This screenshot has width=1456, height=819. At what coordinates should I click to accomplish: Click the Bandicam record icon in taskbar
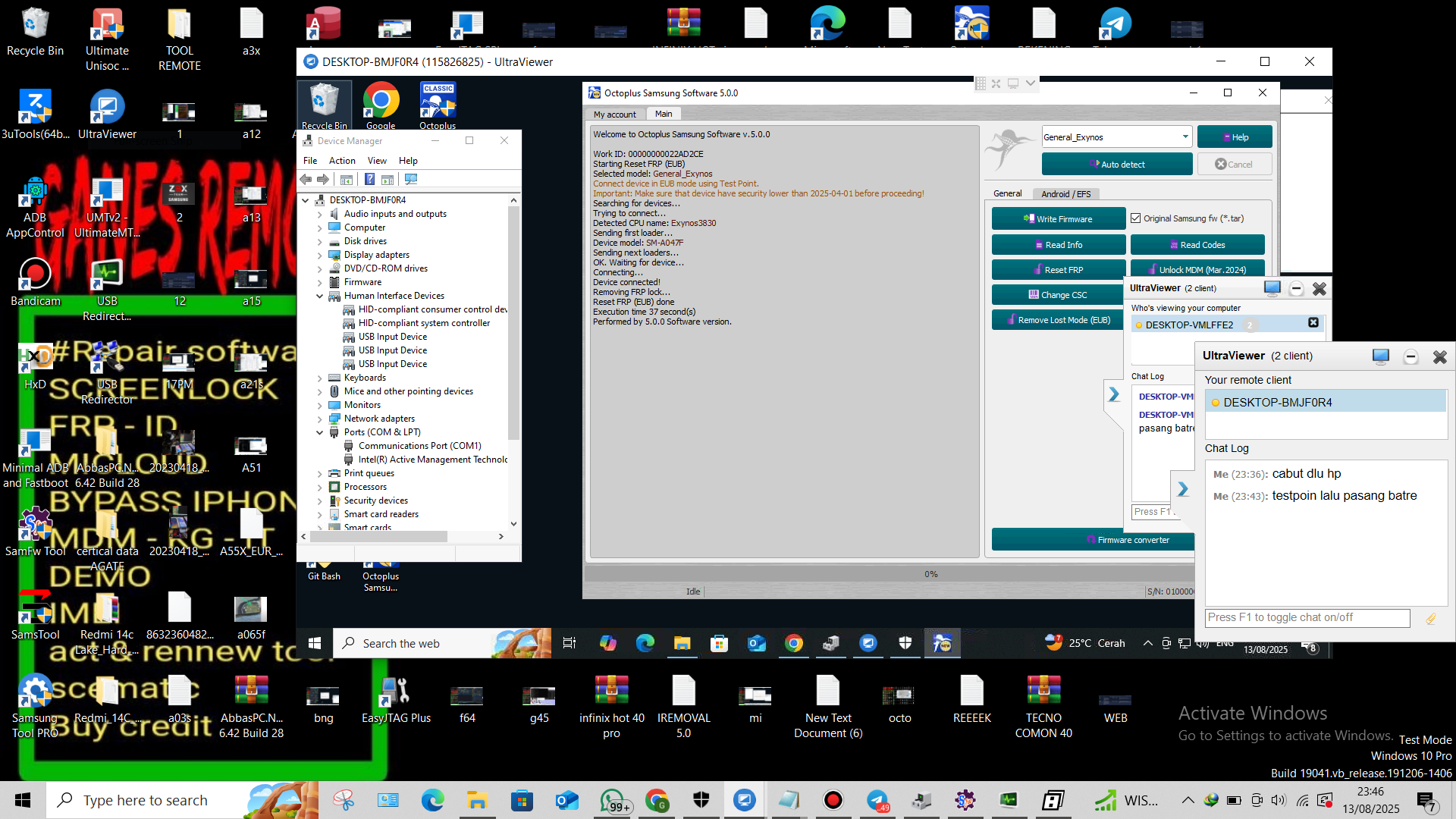(833, 800)
